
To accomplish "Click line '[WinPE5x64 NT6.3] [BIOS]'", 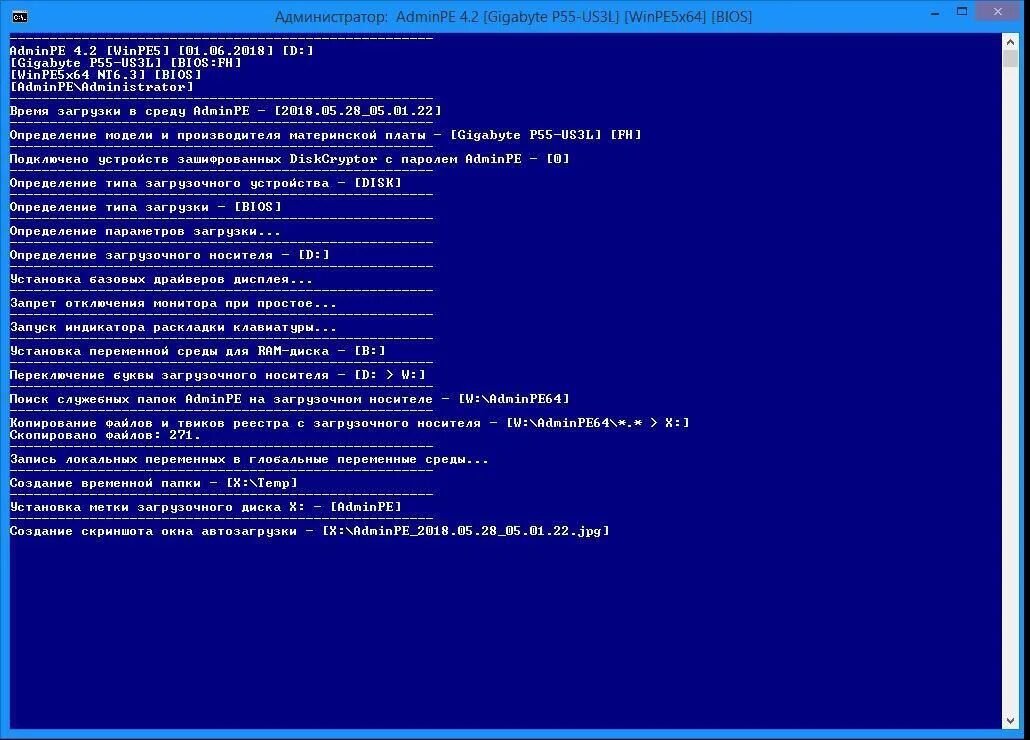I will (105, 75).
